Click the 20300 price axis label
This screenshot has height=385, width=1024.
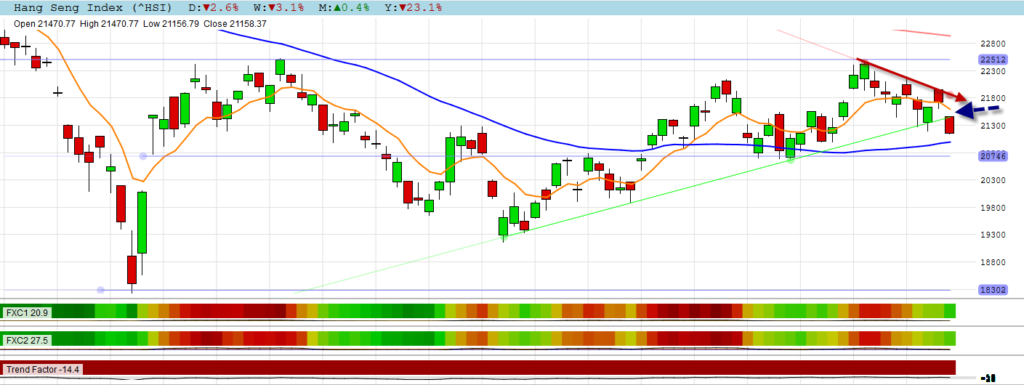point(992,180)
